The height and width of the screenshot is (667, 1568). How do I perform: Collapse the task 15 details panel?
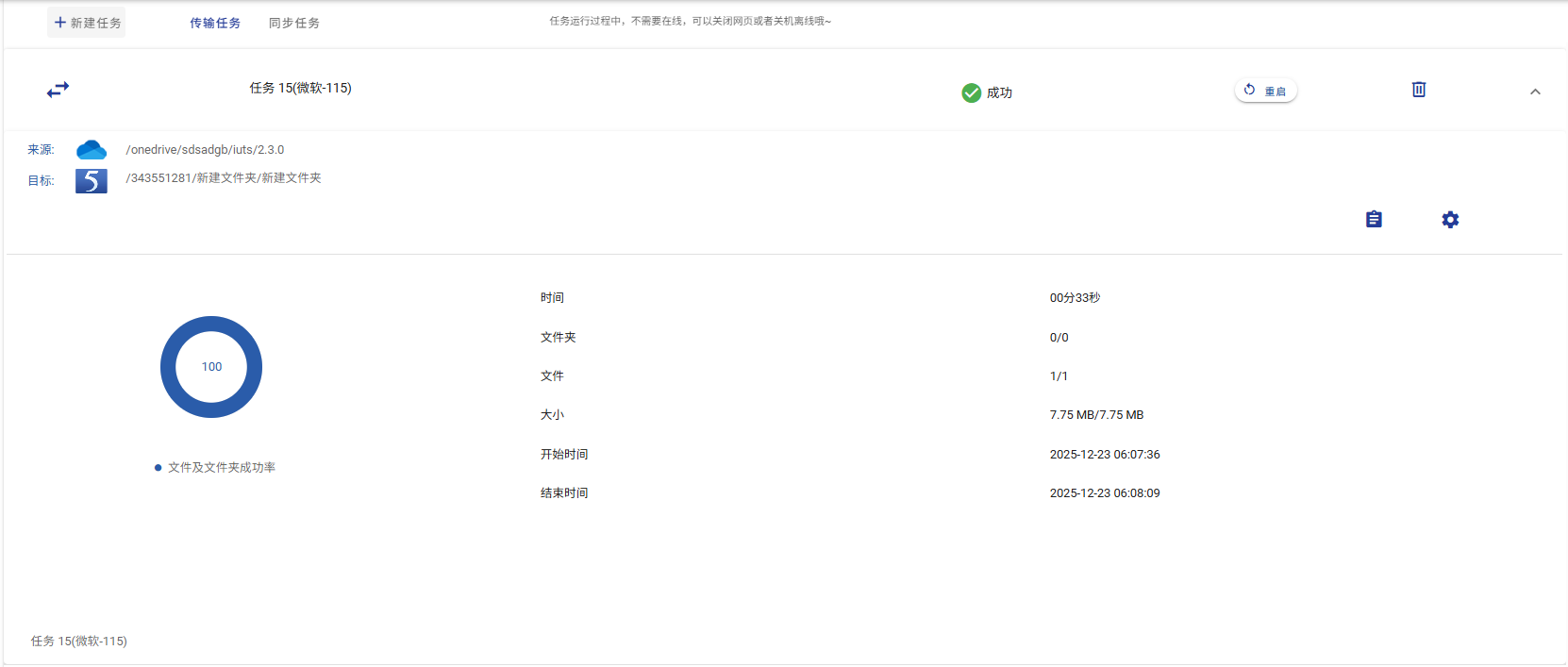pos(1535,92)
